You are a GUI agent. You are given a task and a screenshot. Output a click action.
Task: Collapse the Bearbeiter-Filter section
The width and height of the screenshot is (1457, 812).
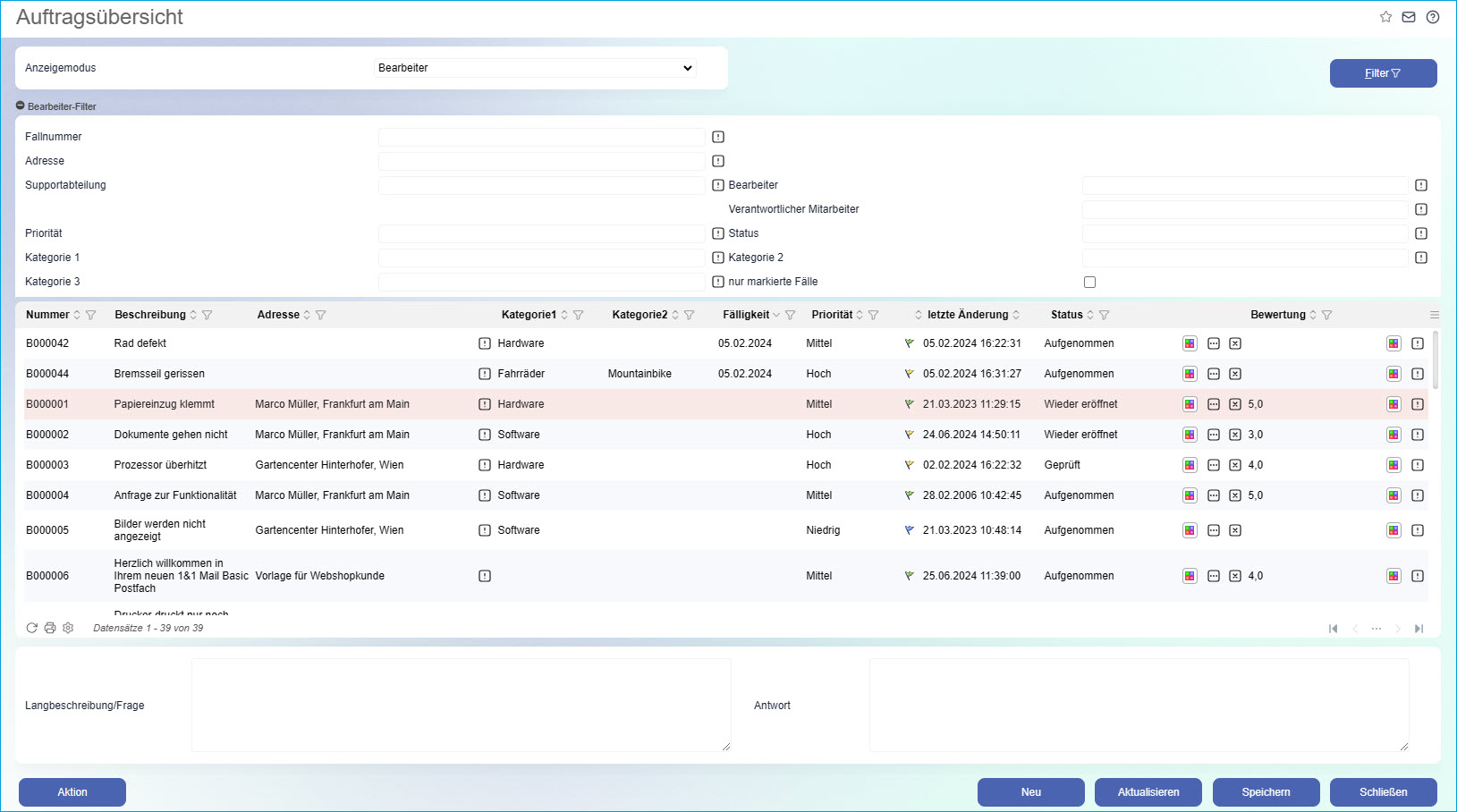pos(21,106)
